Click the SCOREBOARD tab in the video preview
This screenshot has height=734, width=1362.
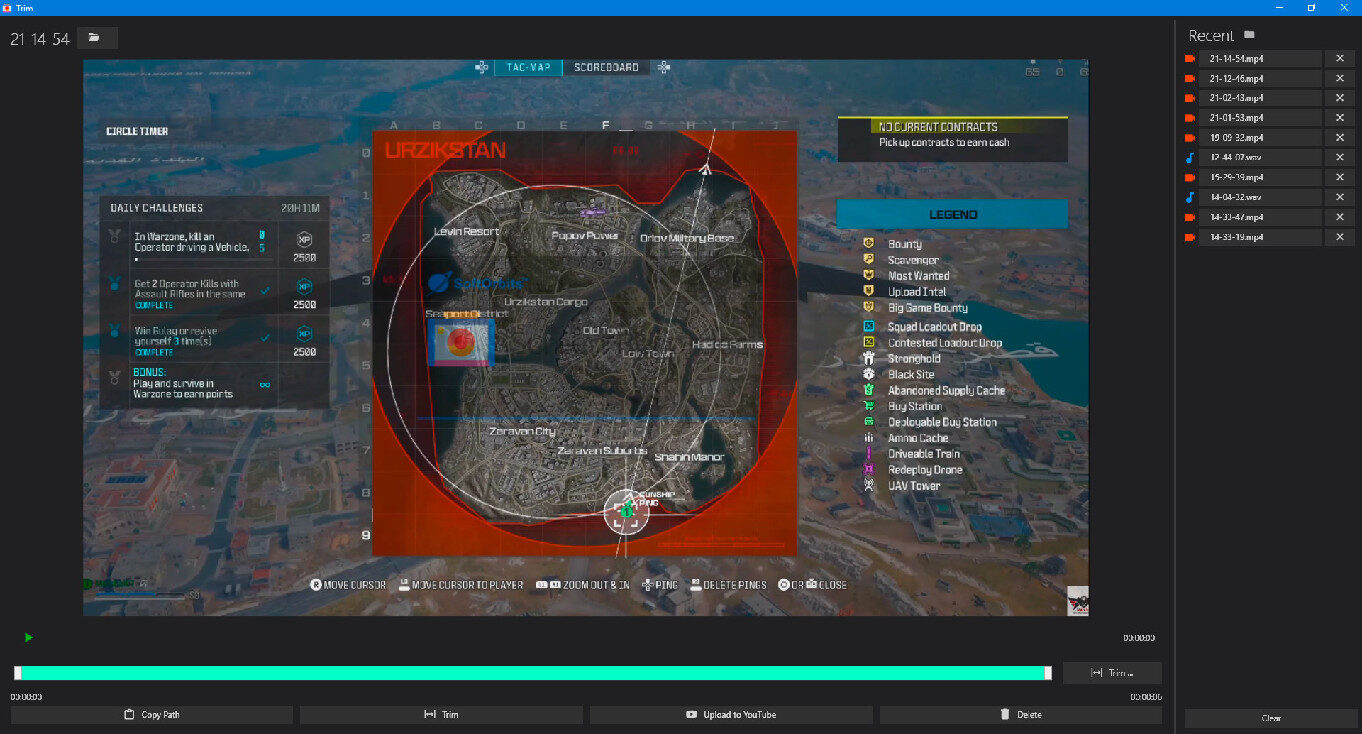coord(606,67)
